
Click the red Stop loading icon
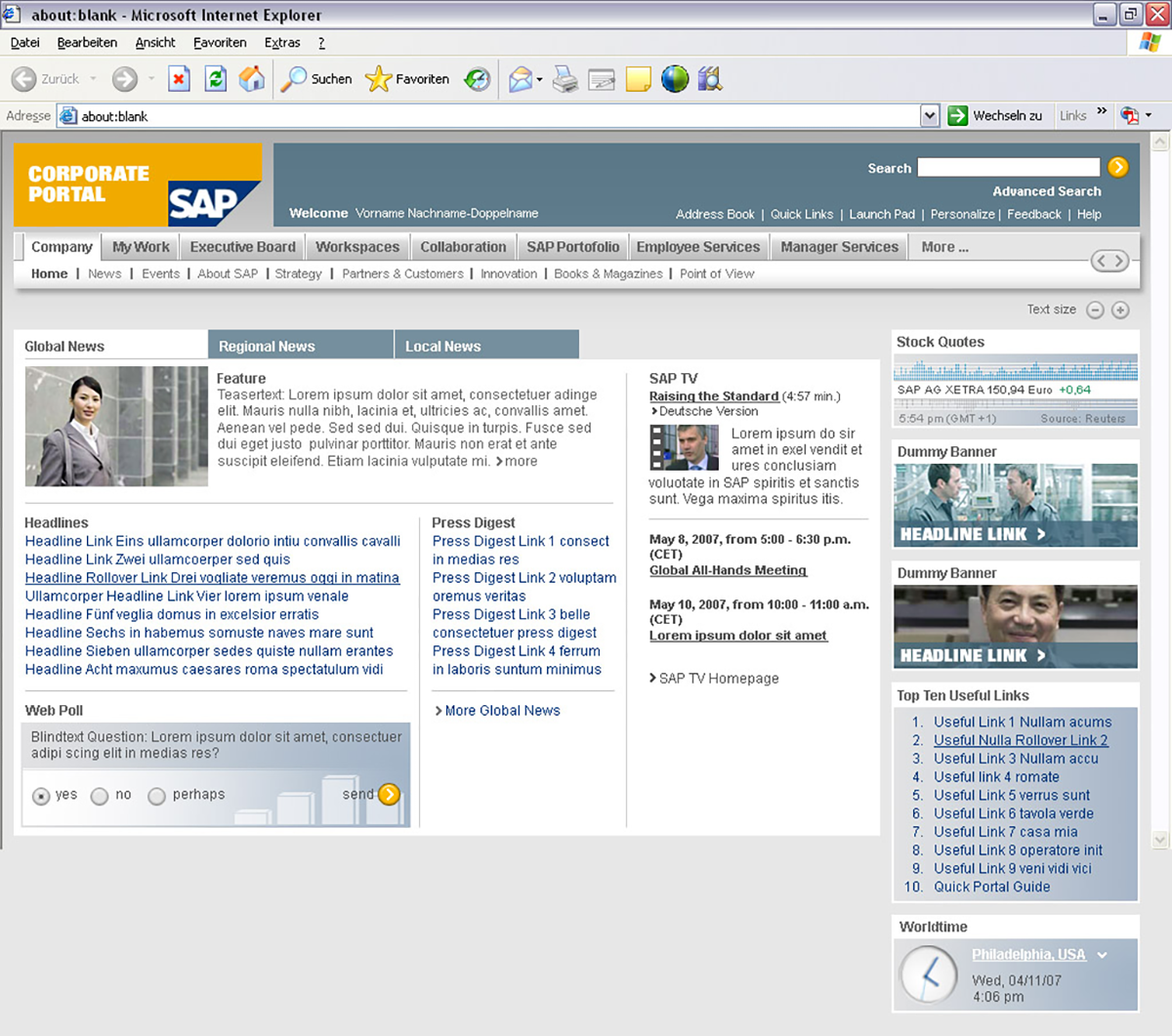(179, 79)
